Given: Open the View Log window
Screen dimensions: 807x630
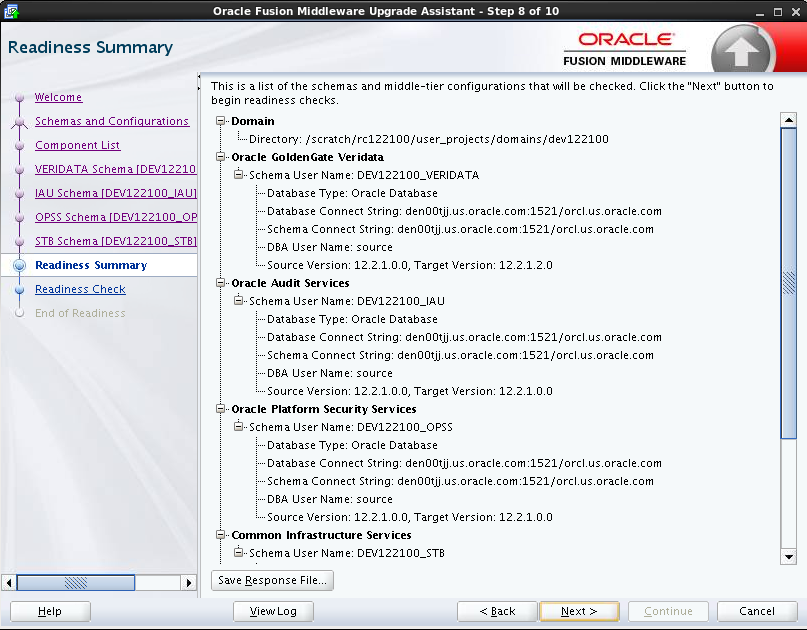Looking at the screenshot, I should pos(273,611).
